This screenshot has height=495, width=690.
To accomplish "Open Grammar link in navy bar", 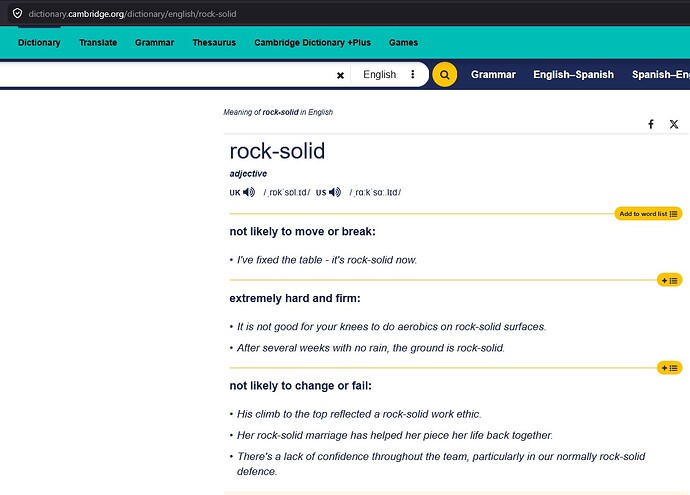I will pos(493,75).
